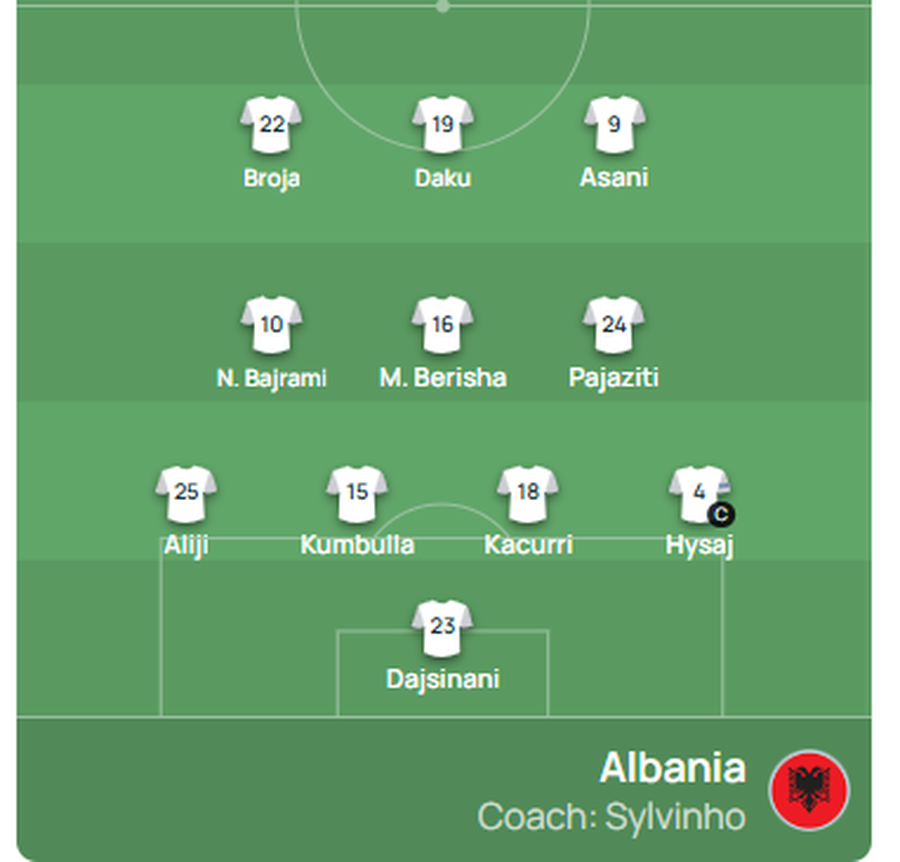Select goalkeeper Dajsinani's number 23 shirt
Viewport: 900px width, 862px height.
pos(443,628)
